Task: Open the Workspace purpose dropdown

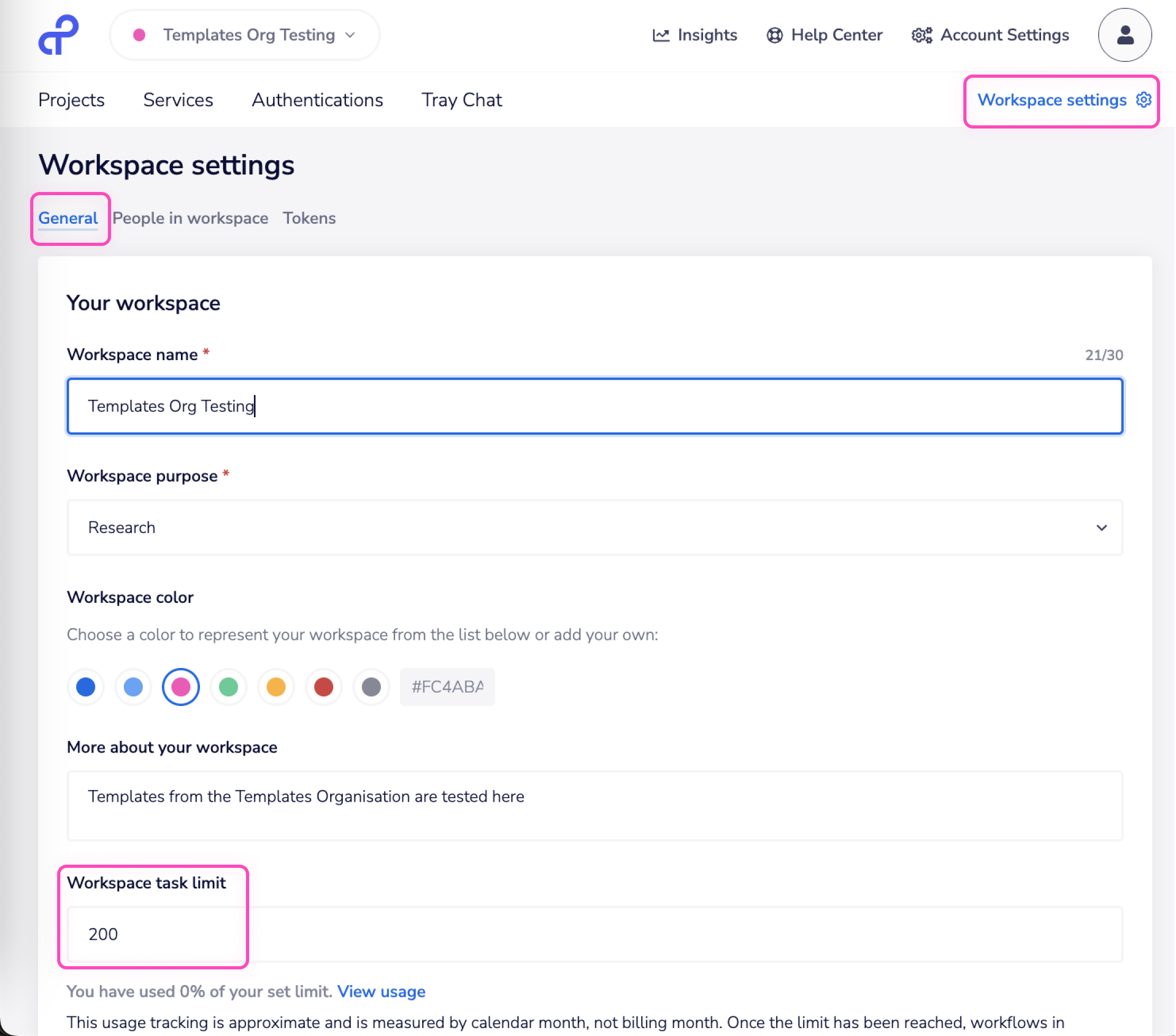Action: point(594,527)
